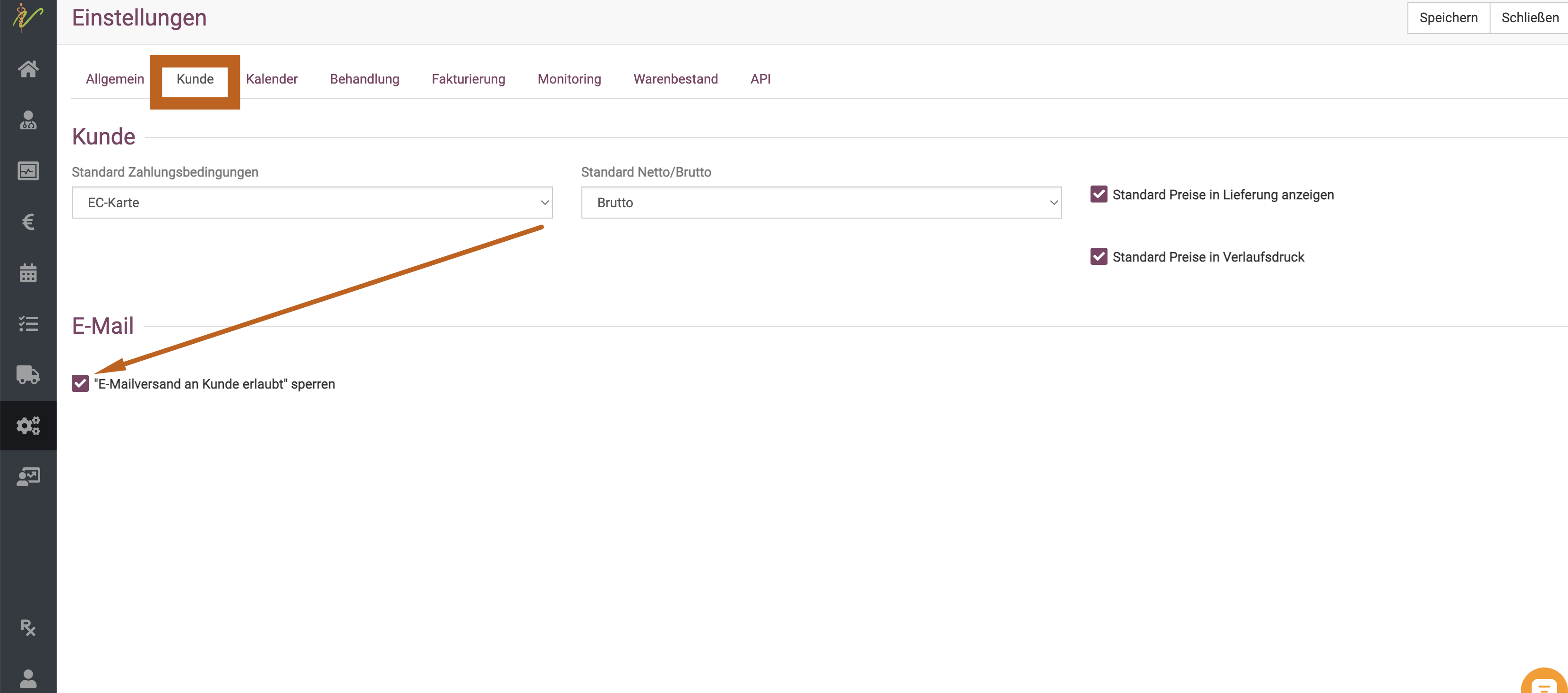The image size is (1568, 693).
Task: Select the Behandlung tab
Action: [x=364, y=79]
